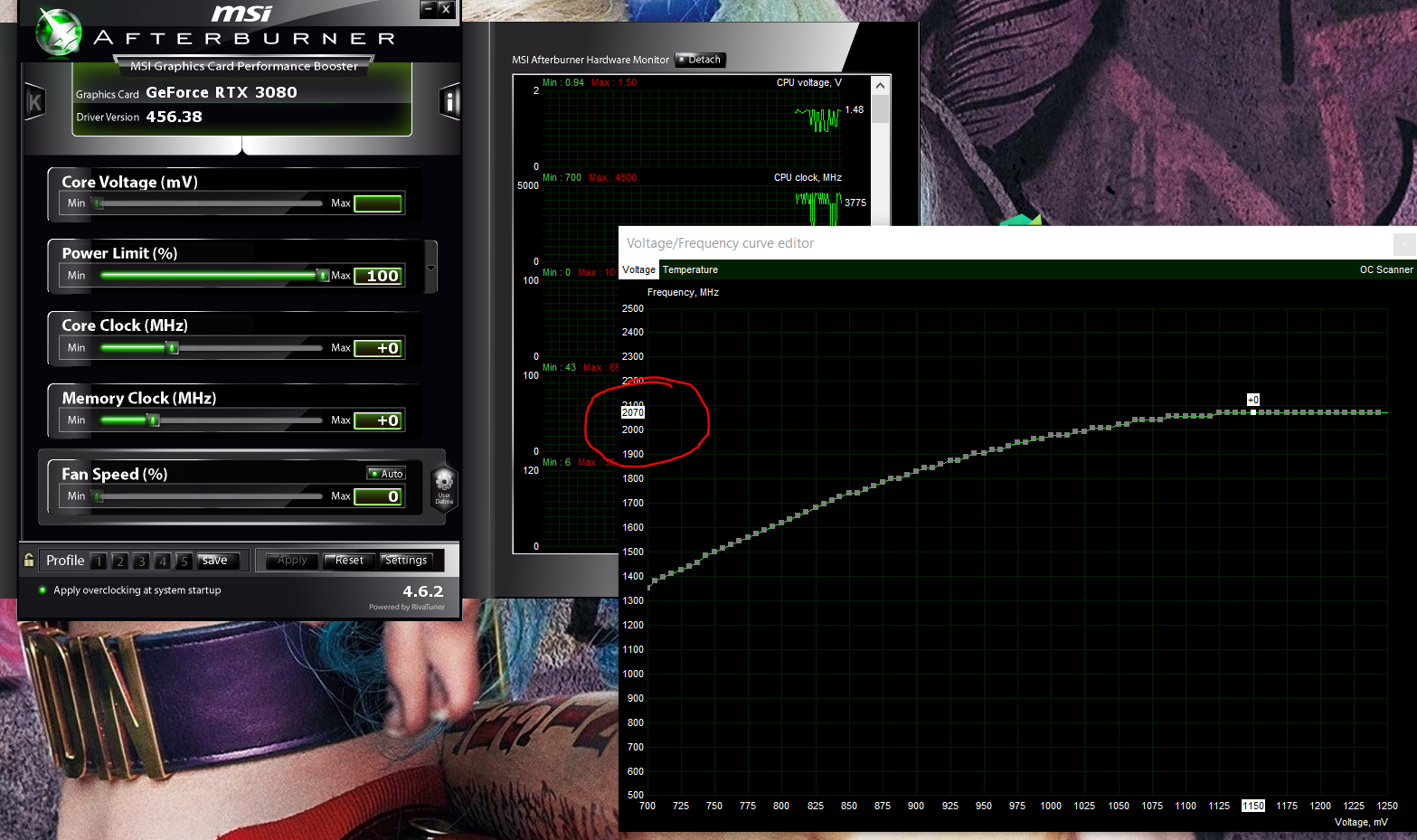Click the profile save button

(217, 561)
